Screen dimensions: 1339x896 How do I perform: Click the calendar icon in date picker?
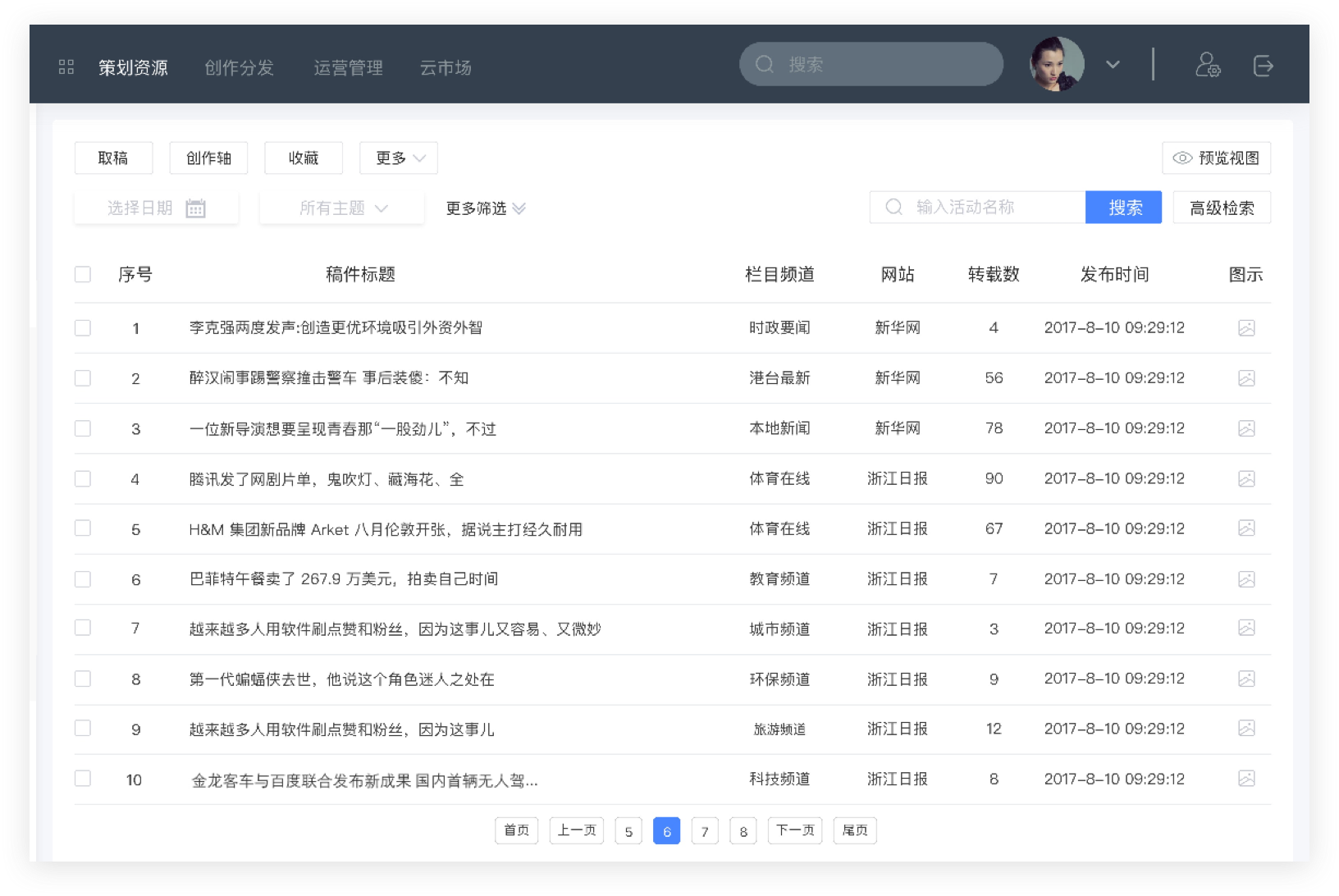coord(195,208)
